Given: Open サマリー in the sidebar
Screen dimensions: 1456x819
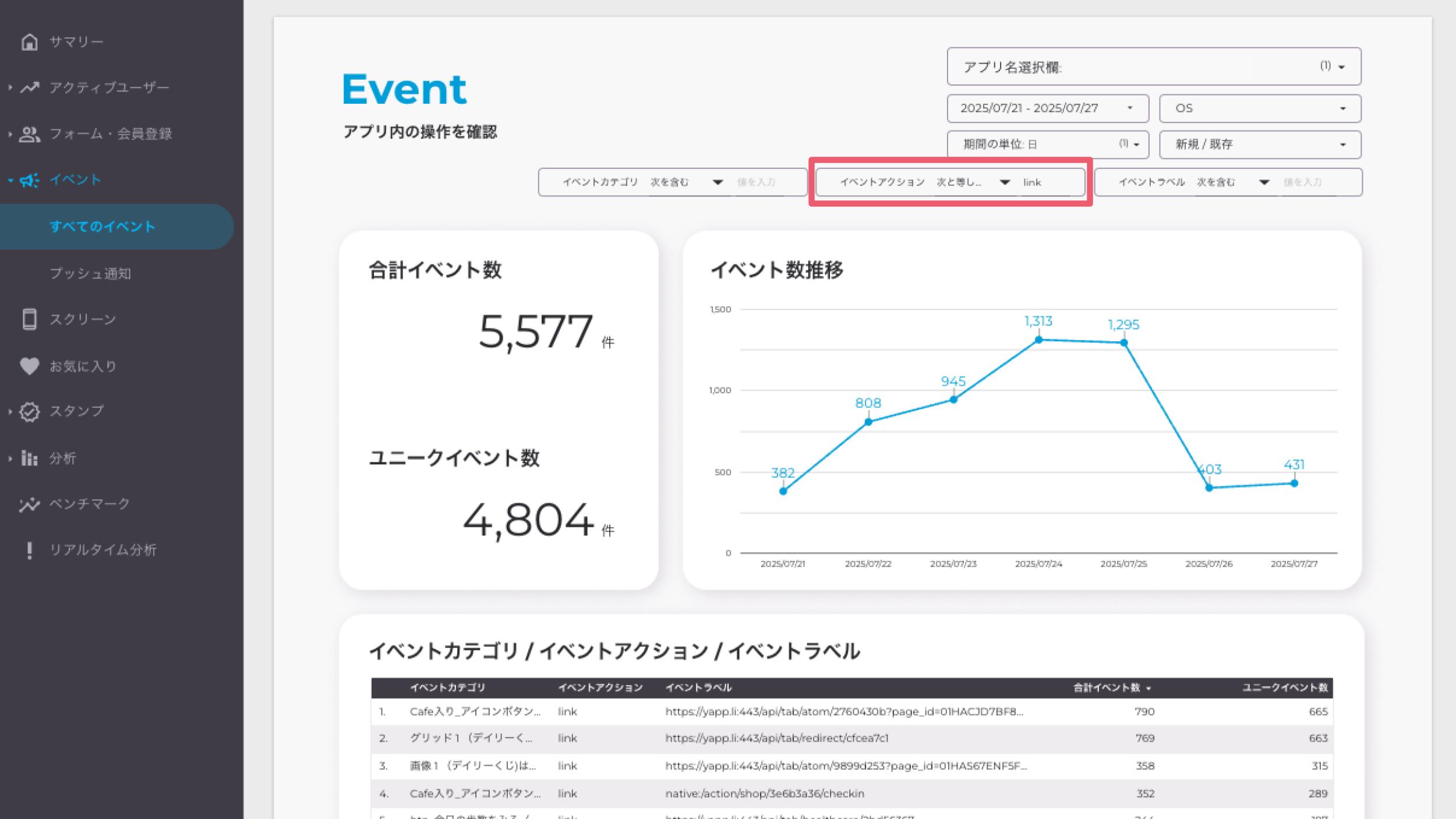Looking at the screenshot, I should tap(76, 42).
